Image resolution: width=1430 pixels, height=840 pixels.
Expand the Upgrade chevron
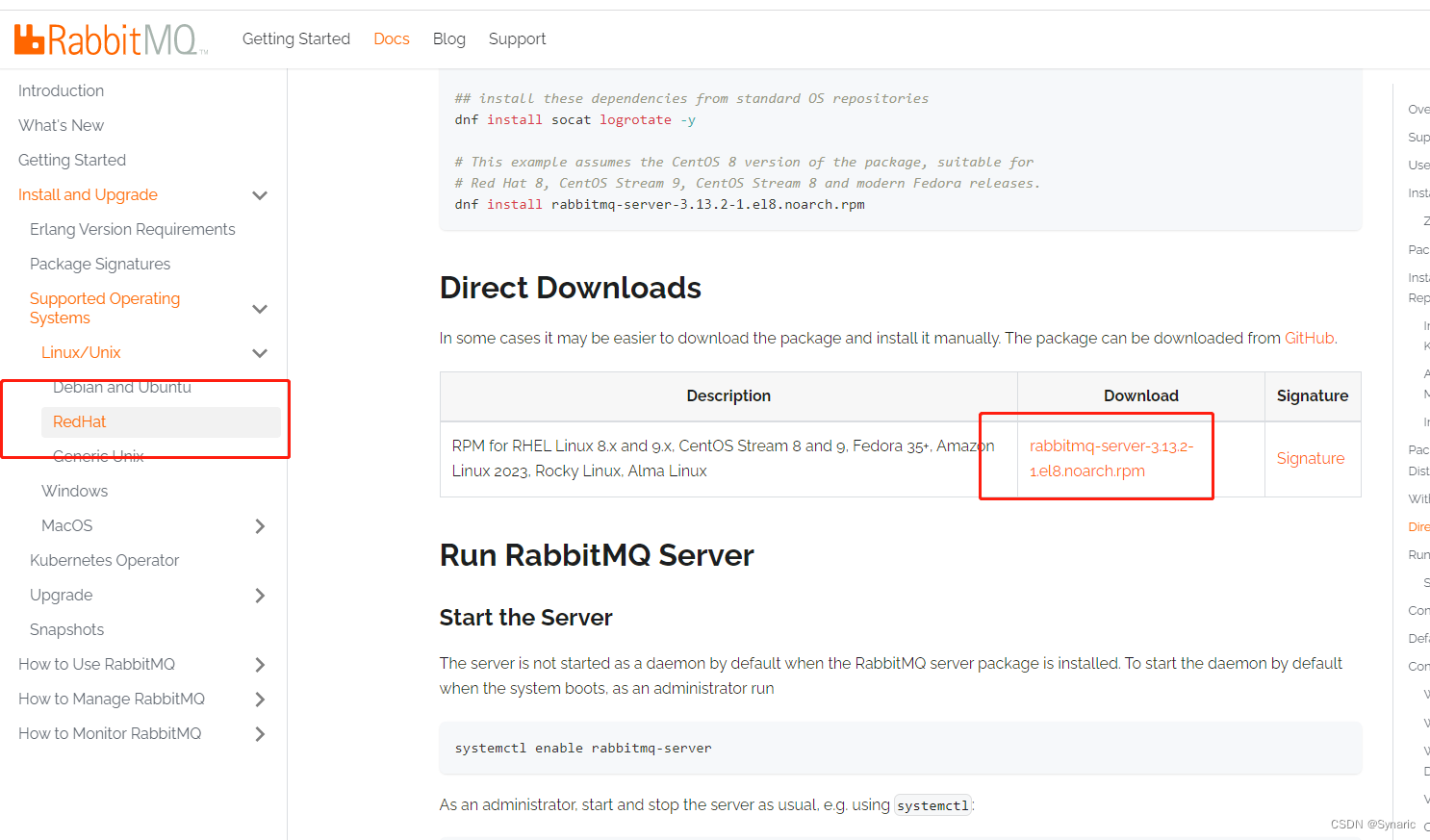[260, 596]
